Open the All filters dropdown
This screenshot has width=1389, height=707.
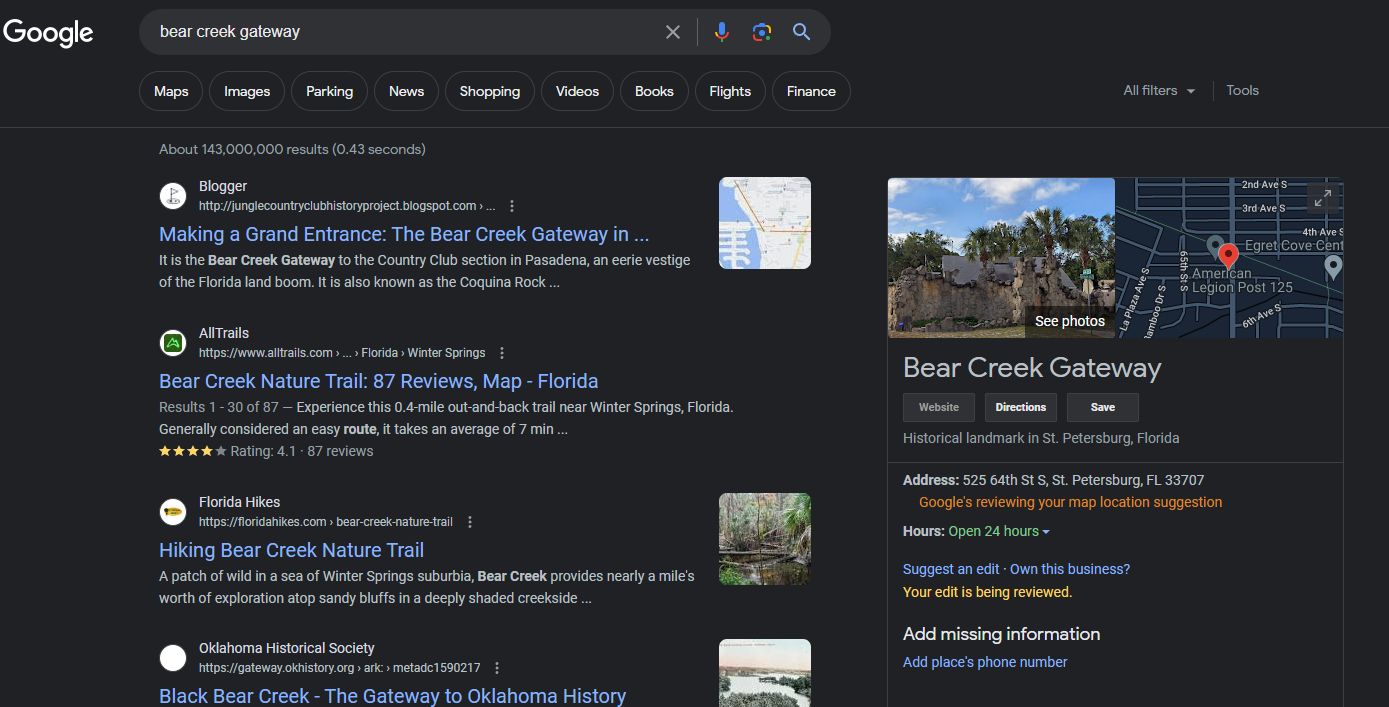coord(1159,90)
